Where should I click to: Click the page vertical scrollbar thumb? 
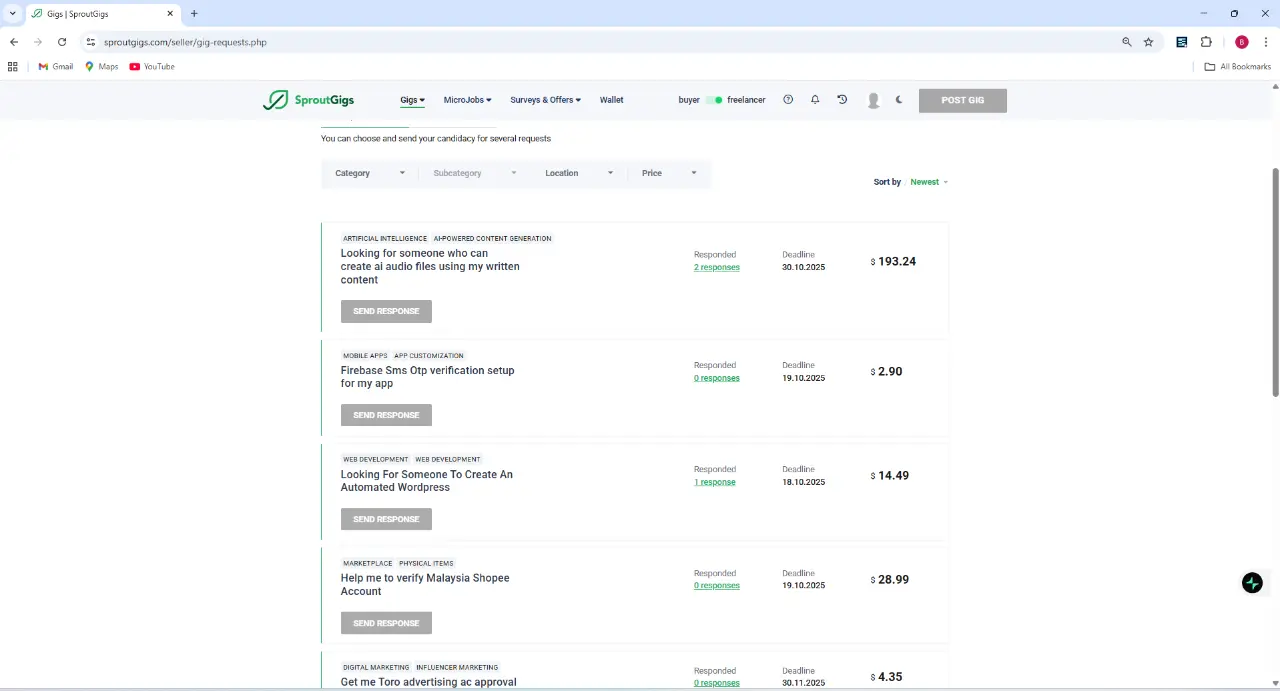[x=1275, y=283]
